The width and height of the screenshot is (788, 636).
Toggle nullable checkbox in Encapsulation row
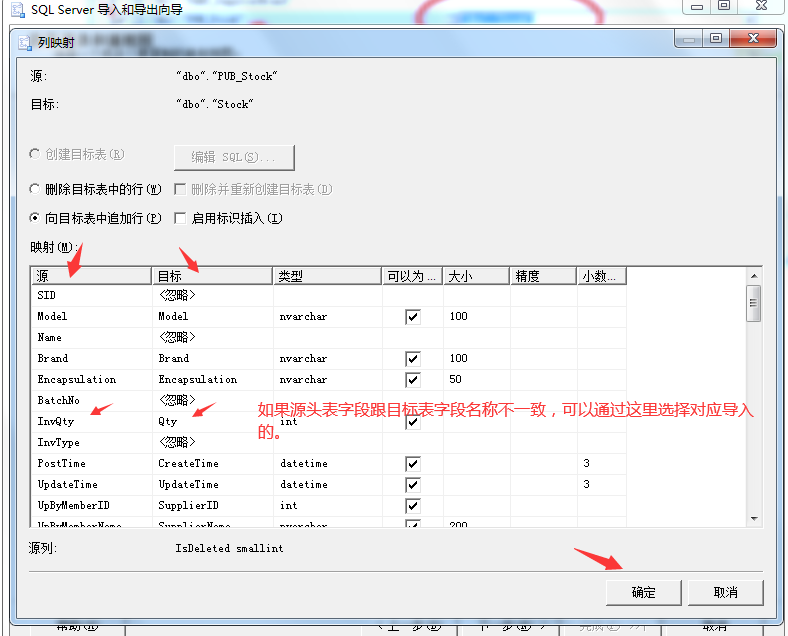(413, 380)
